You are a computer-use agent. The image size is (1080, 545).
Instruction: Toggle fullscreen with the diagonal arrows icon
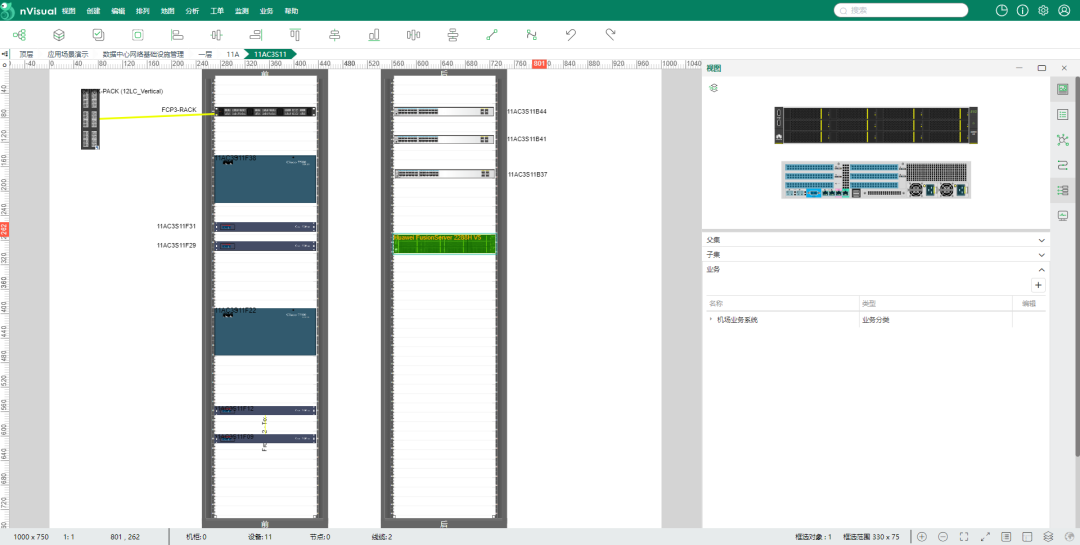985,537
